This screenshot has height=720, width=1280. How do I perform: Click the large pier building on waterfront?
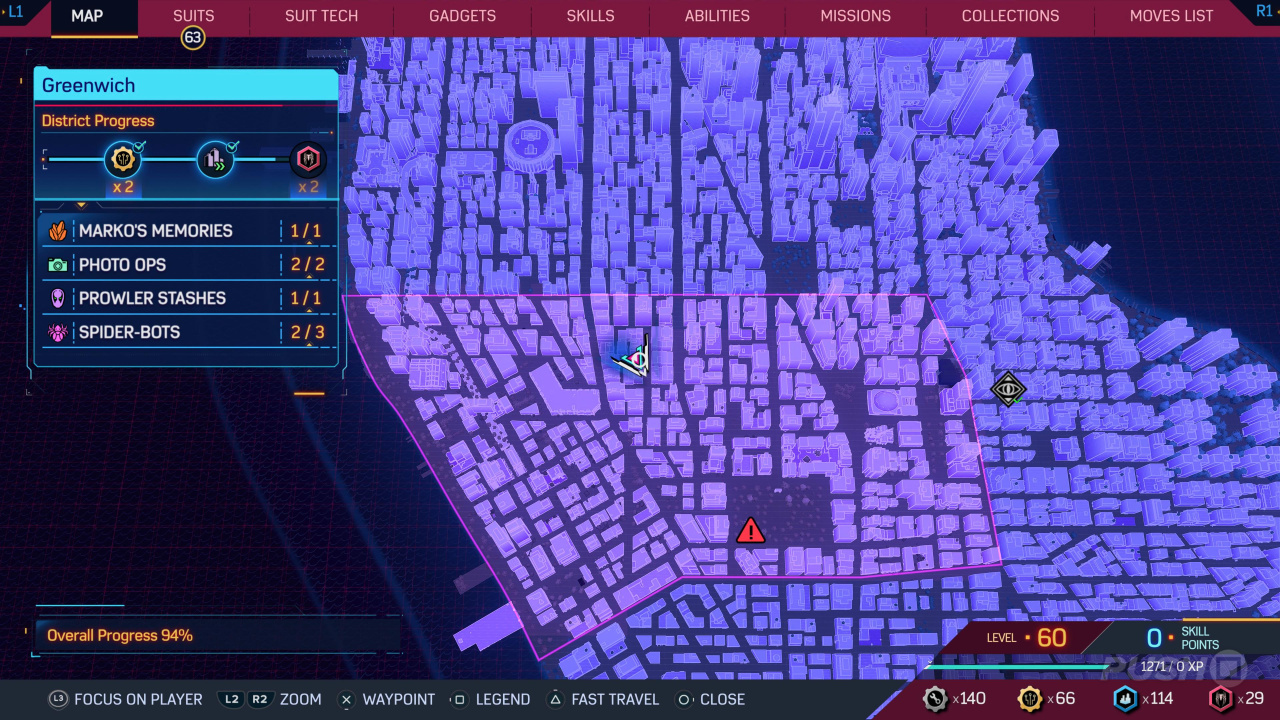coord(487,628)
